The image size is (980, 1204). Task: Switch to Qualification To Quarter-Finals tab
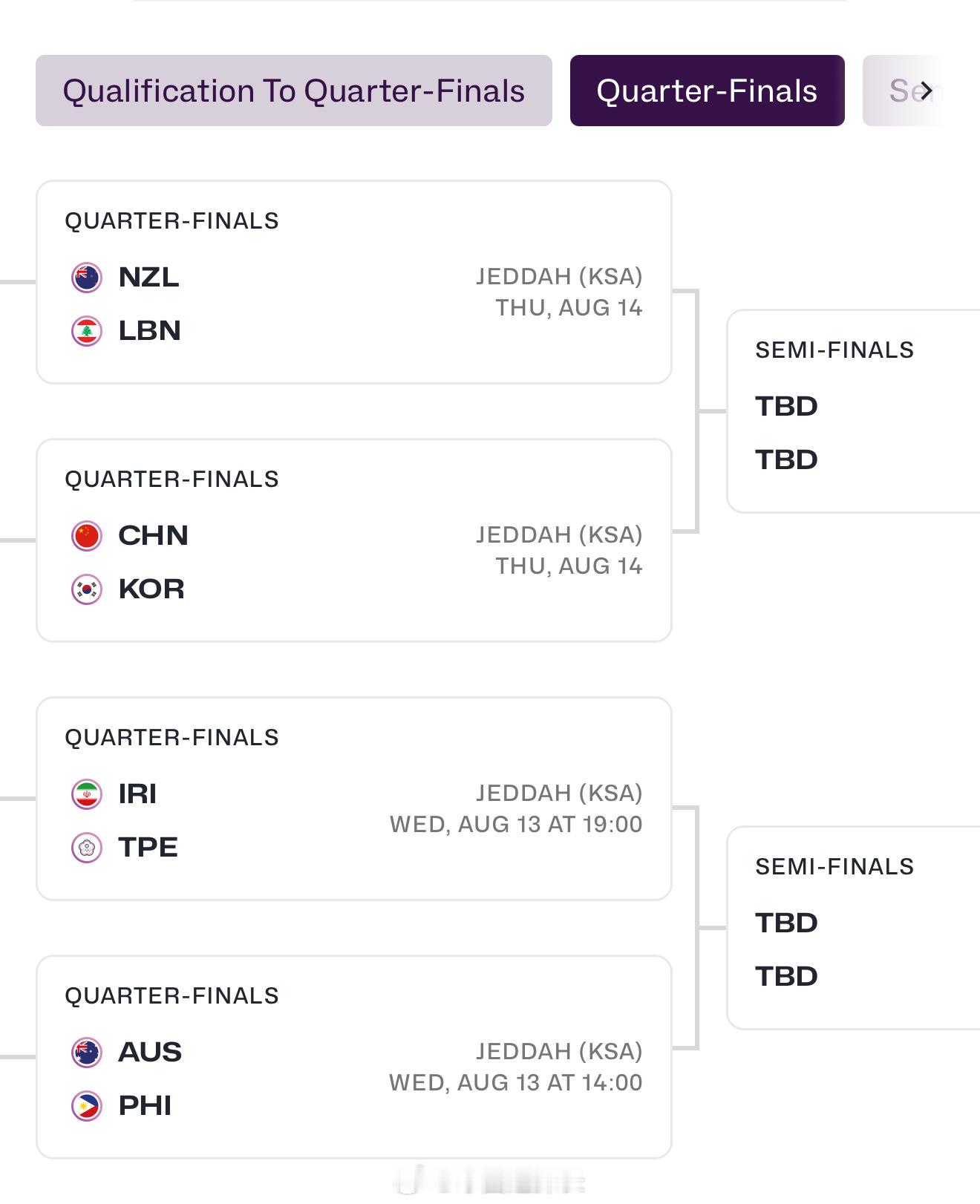294,91
